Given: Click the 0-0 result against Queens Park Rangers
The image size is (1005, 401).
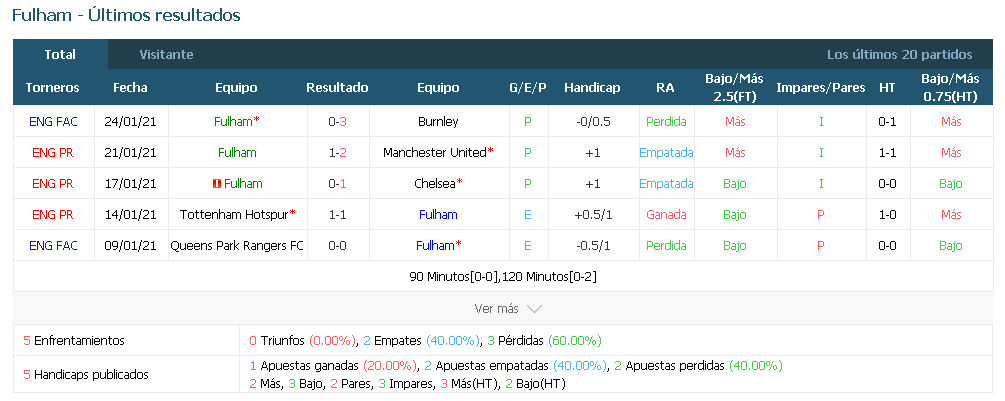Looking at the screenshot, I should point(337,245).
